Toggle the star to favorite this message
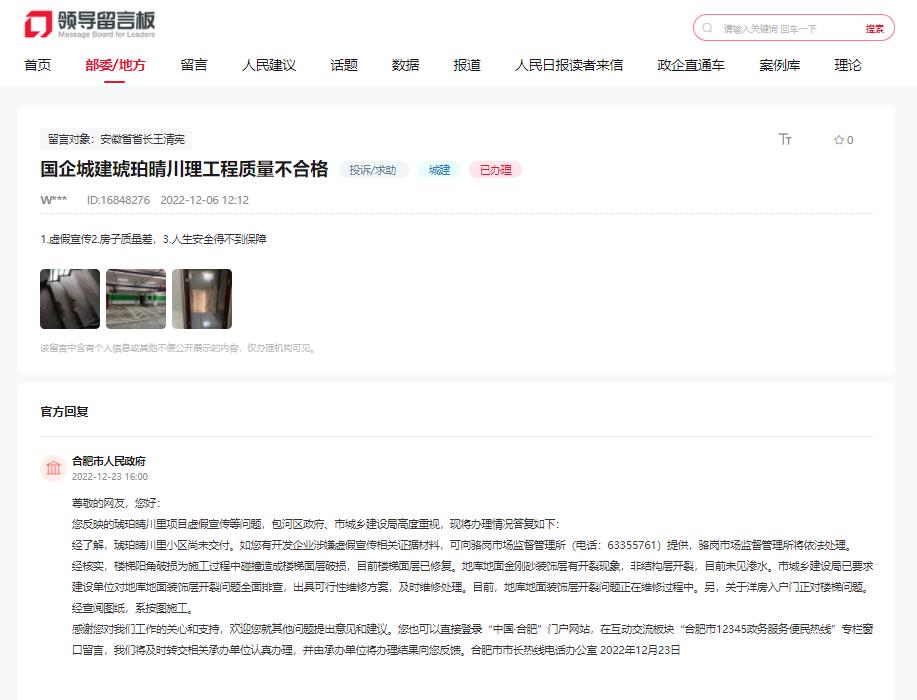Viewport: 917px width, 700px height. (837, 141)
